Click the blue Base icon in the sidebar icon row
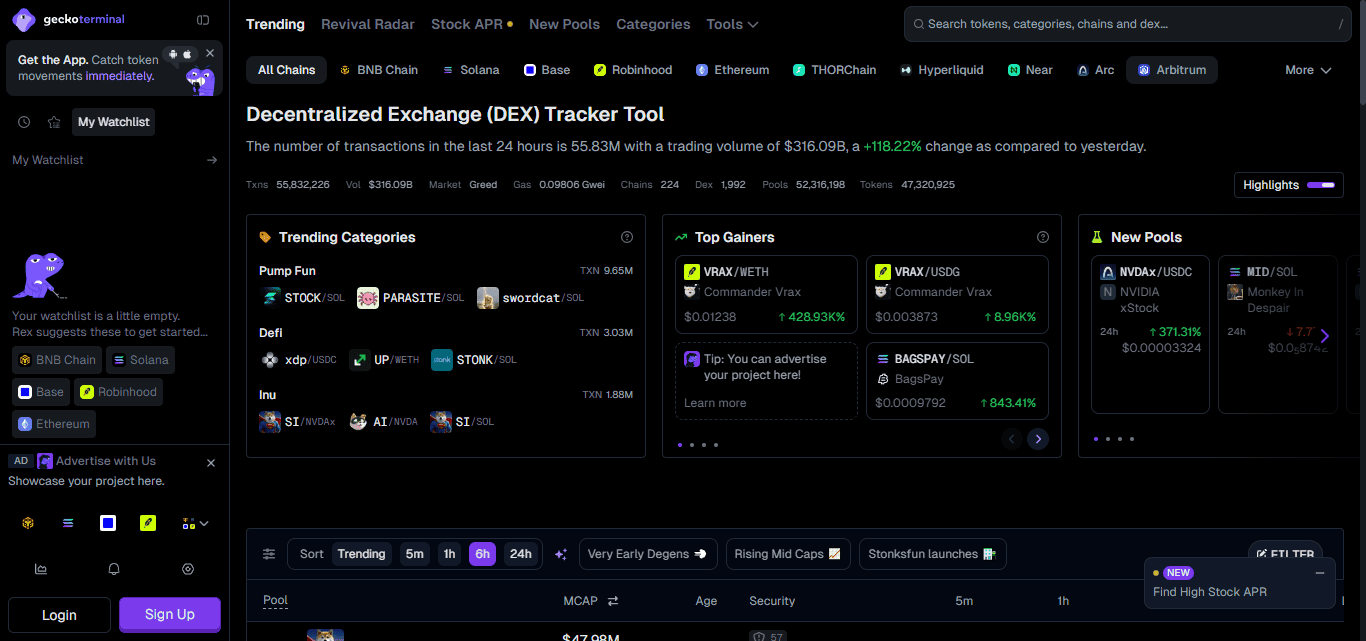 tap(108, 523)
